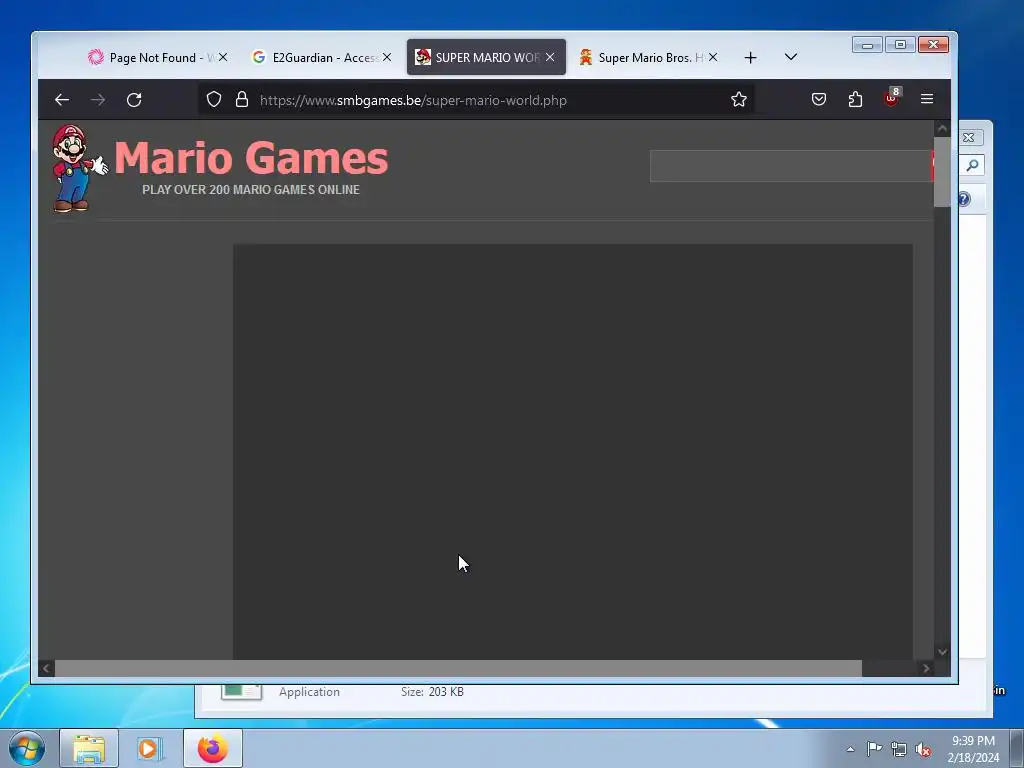This screenshot has width=1024, height=768.
Task: Open a new tab with plus button
Action: tap(750, 57)
